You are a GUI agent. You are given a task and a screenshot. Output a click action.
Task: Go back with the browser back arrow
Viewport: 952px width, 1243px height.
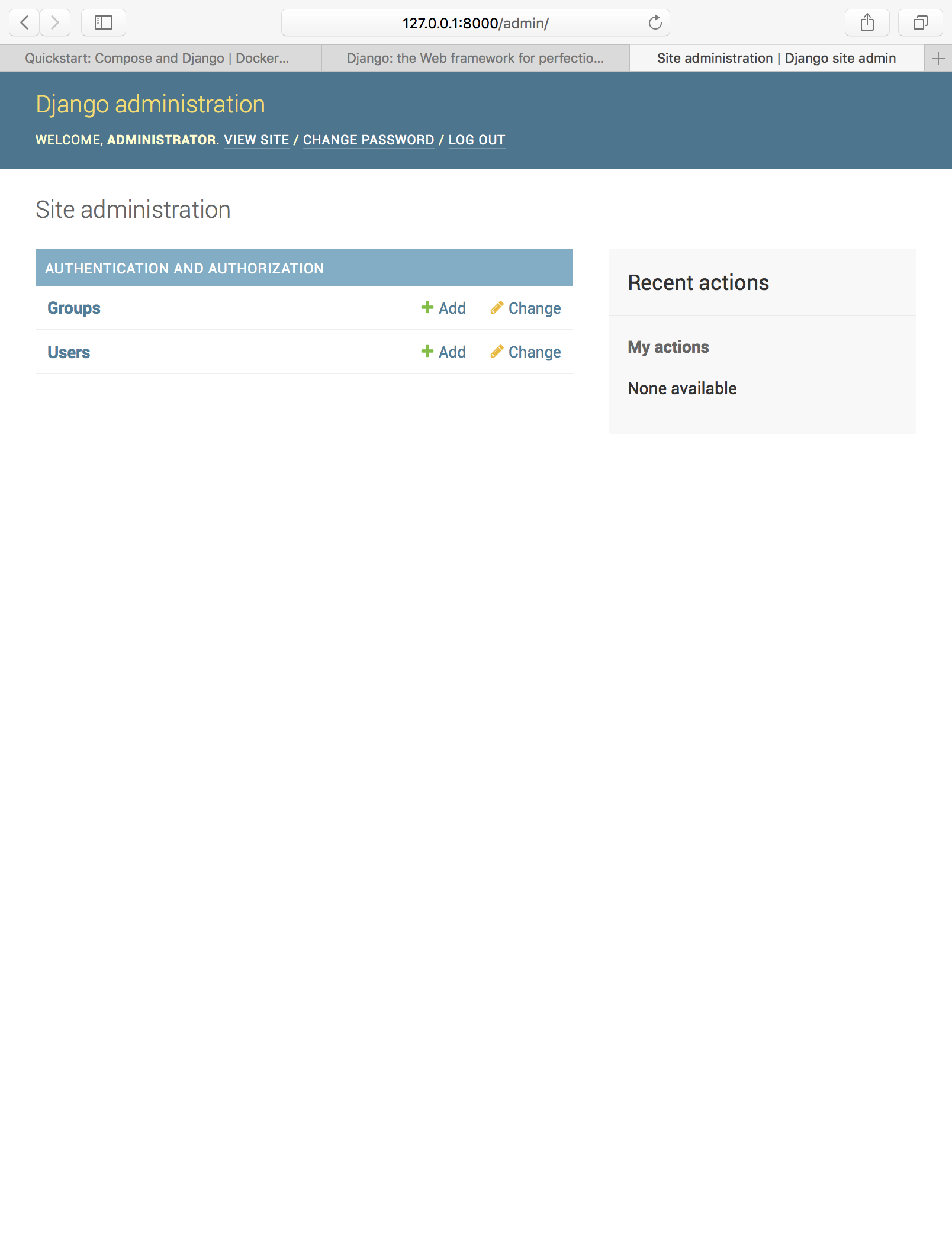click(x=24, y=23)
